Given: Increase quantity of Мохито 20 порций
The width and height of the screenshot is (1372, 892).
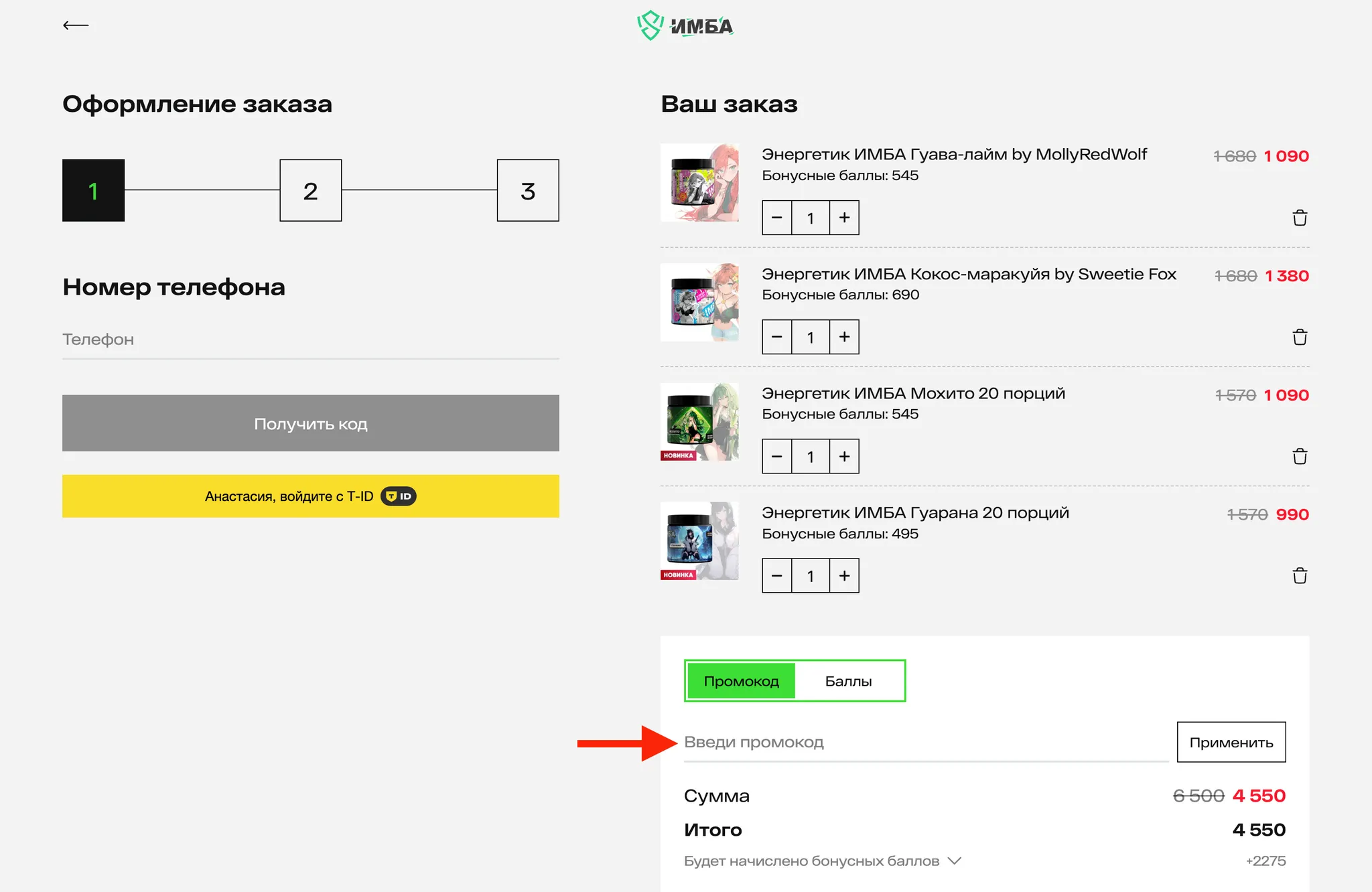Looking at the screenshot, I should [844, 456].
